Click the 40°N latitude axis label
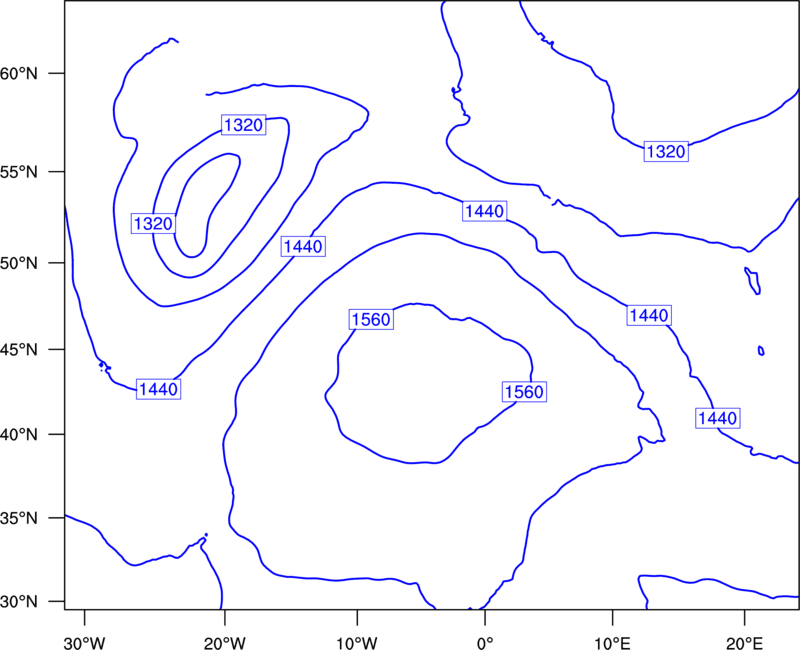Screen dimensions: 800x650 pos(19,435)
